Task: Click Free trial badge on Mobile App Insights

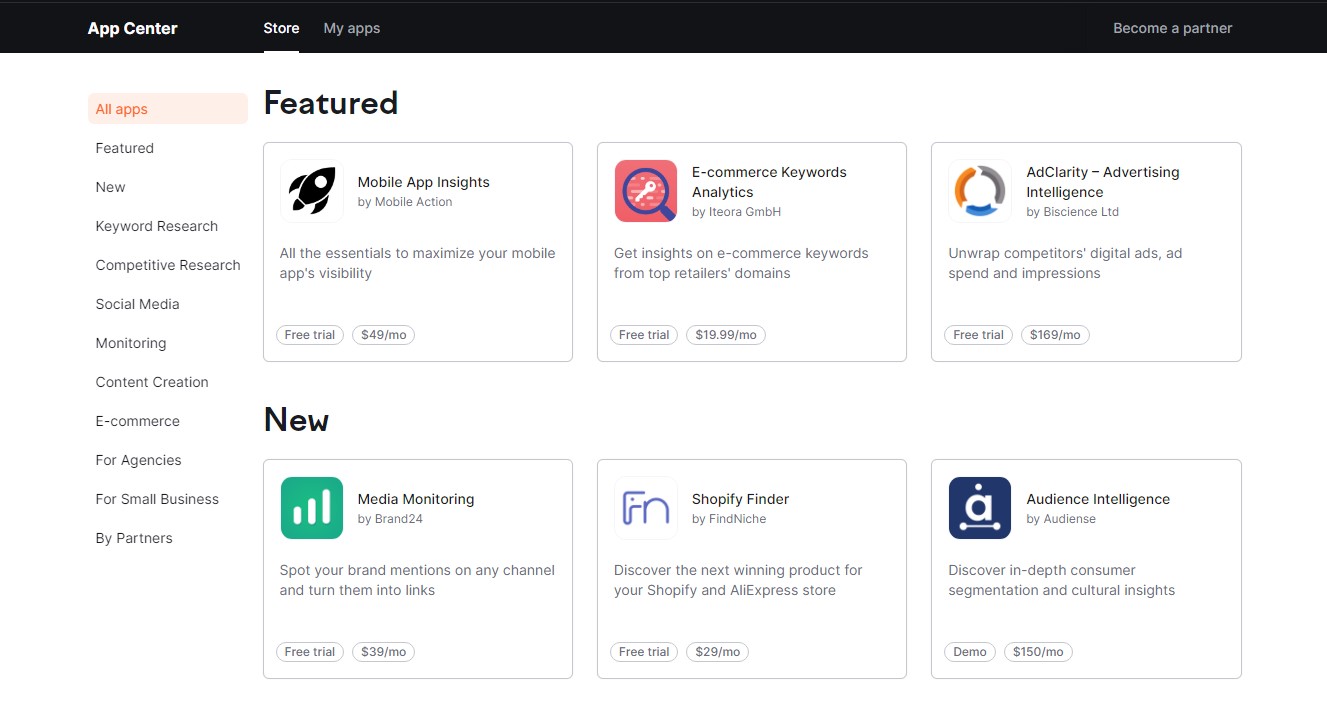Action: coord(310,335)
